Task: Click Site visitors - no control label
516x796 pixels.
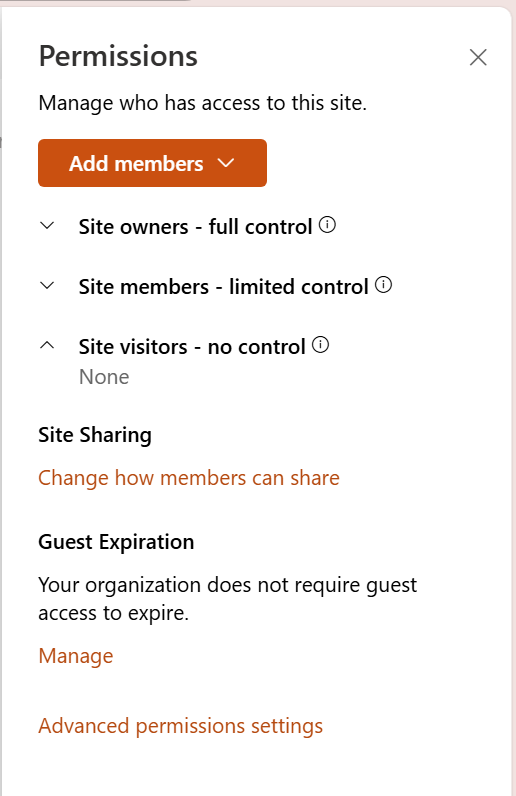Action: [x=192, y=347]
